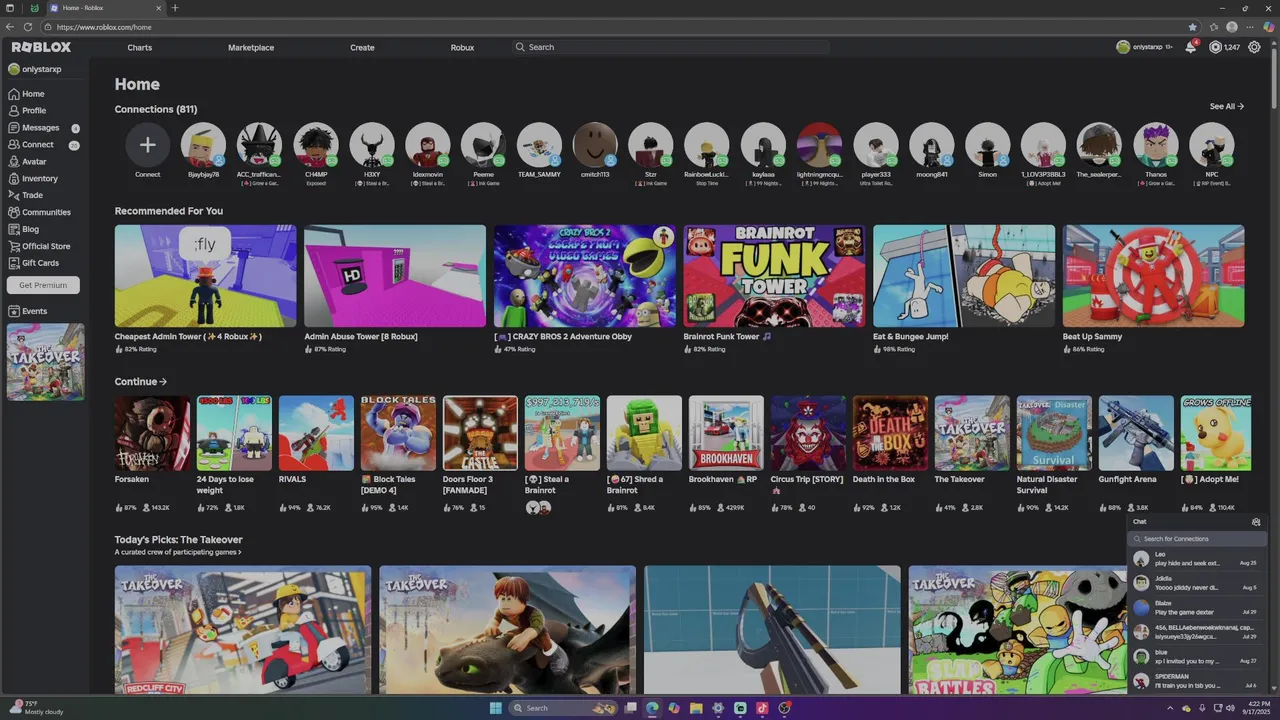This screenshot has height=720, width=1280.
Task: Open Admin Abuse Tower game thumbnail
Action: coord(395,276)
